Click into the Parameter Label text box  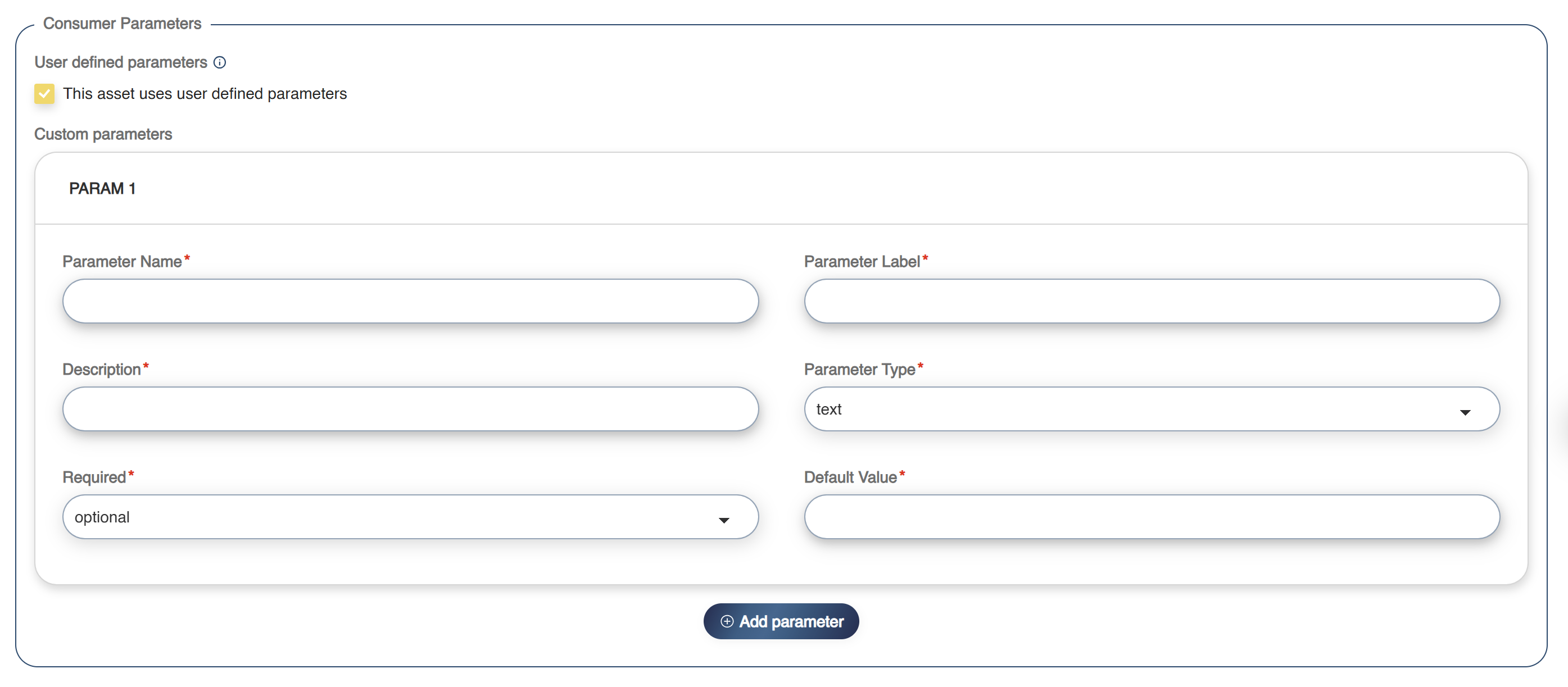click(1151, 301)
